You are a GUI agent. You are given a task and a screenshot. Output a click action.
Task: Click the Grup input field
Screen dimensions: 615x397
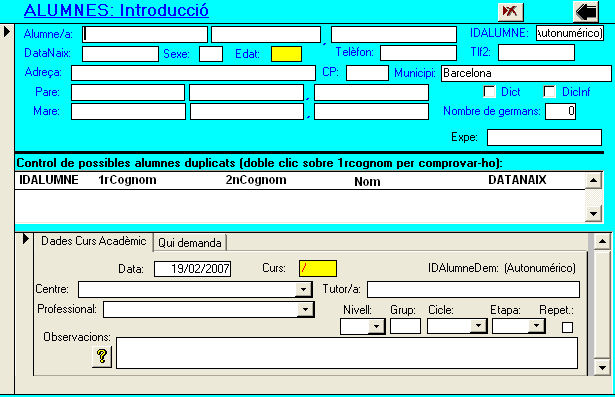pos(406,326)
